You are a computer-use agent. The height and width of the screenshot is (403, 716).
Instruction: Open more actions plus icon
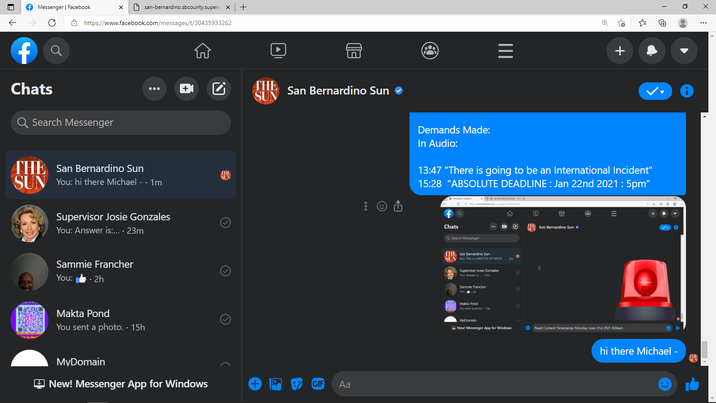[x=255, y=384]
